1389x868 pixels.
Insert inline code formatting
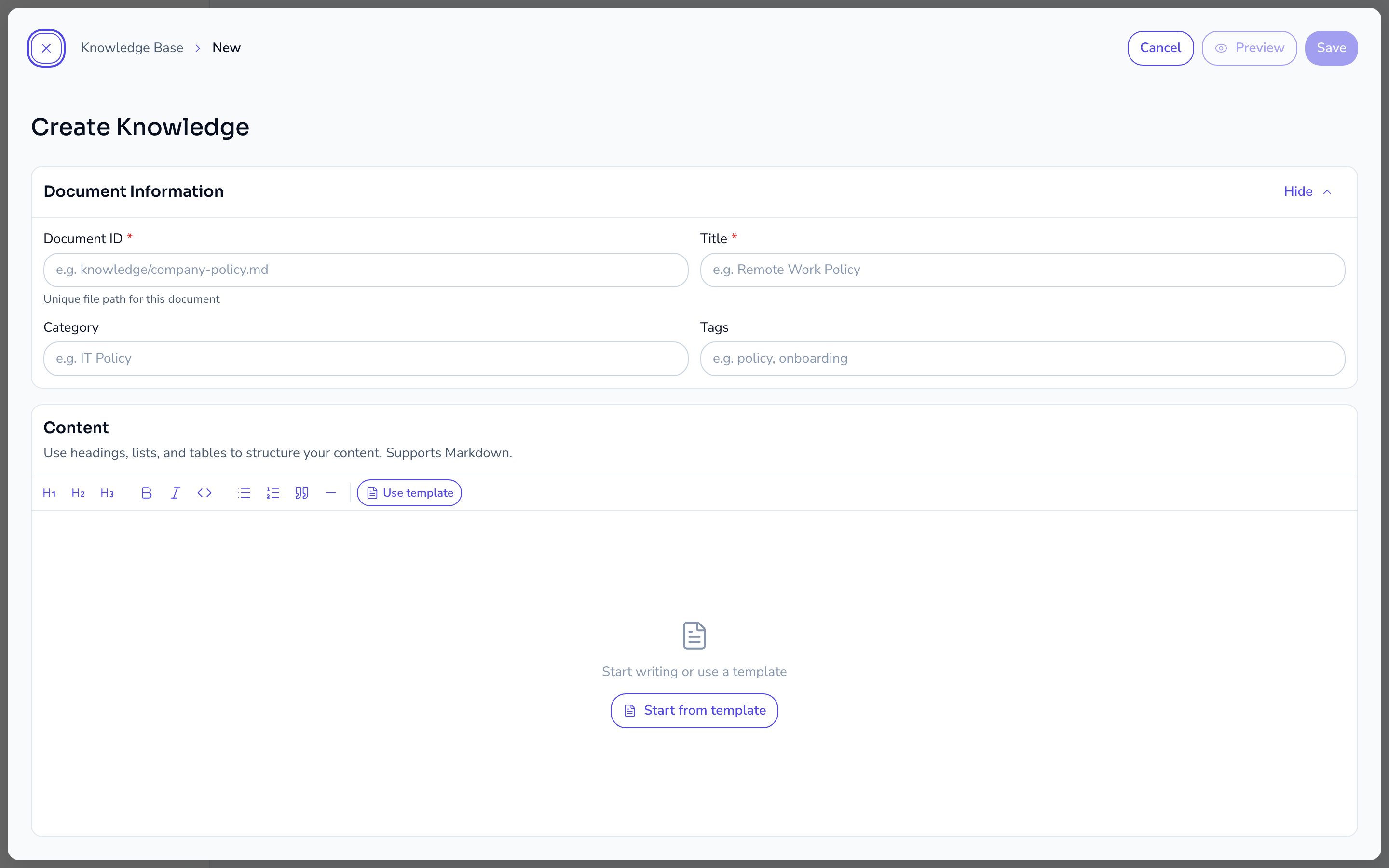204,493
